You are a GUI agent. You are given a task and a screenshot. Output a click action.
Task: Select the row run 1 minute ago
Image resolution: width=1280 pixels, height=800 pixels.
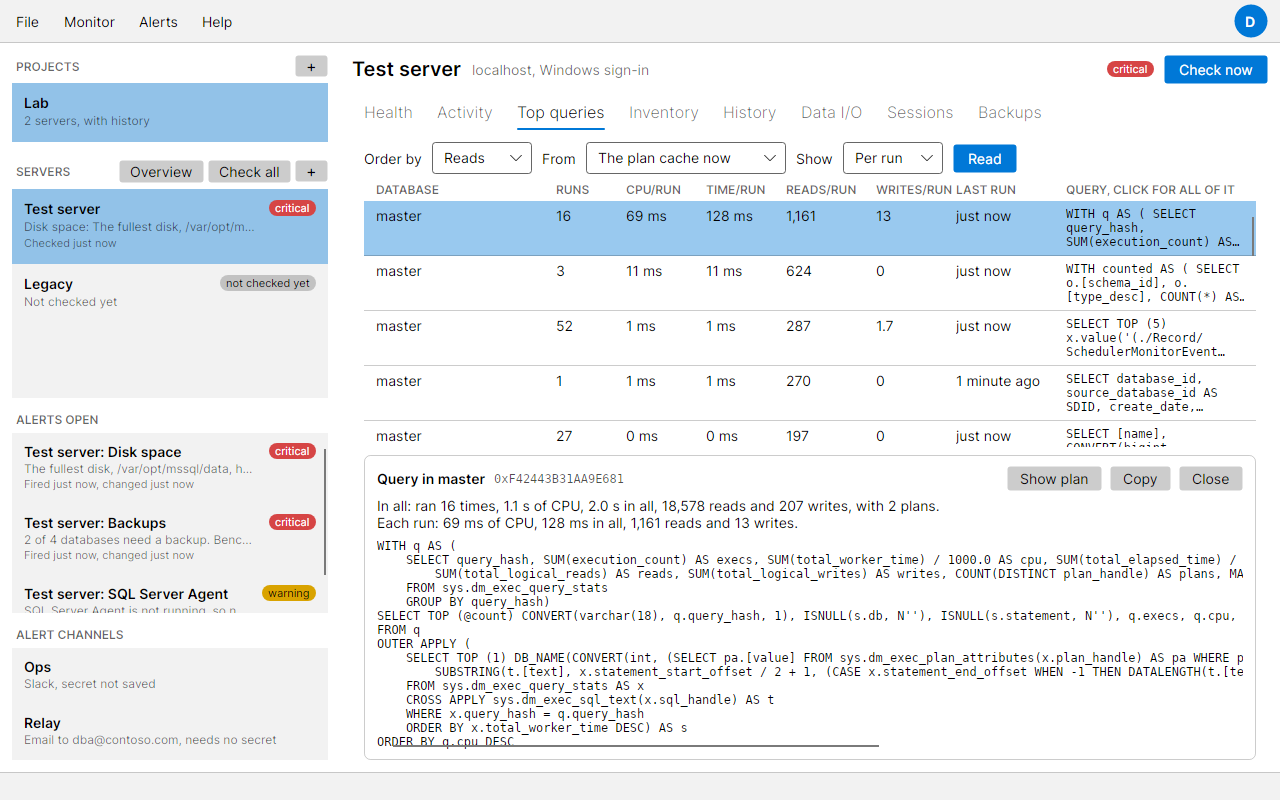click(810, 393)
